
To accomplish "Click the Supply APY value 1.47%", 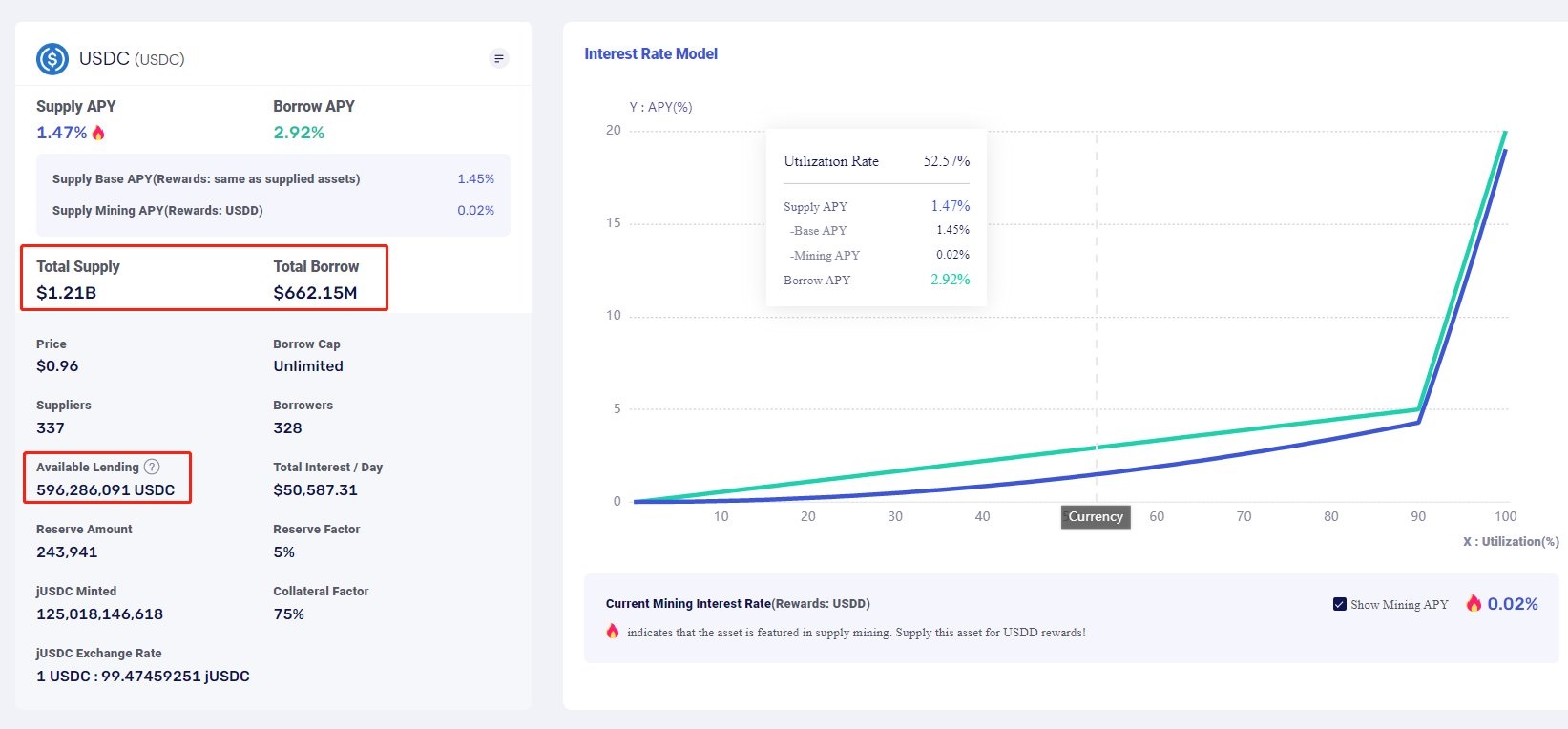I will pos(62,133).
